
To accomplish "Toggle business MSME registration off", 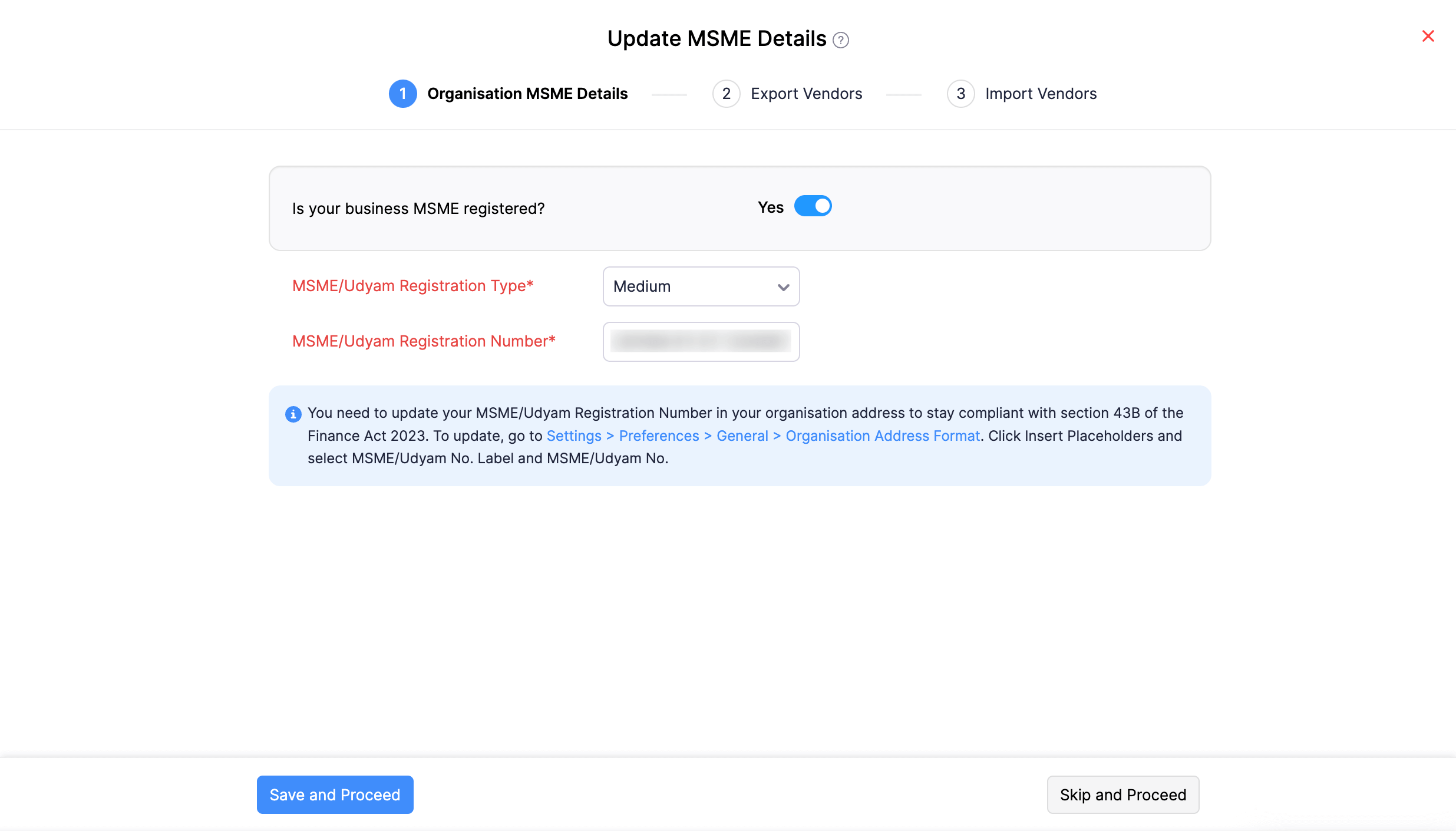I will coord(813,206).
